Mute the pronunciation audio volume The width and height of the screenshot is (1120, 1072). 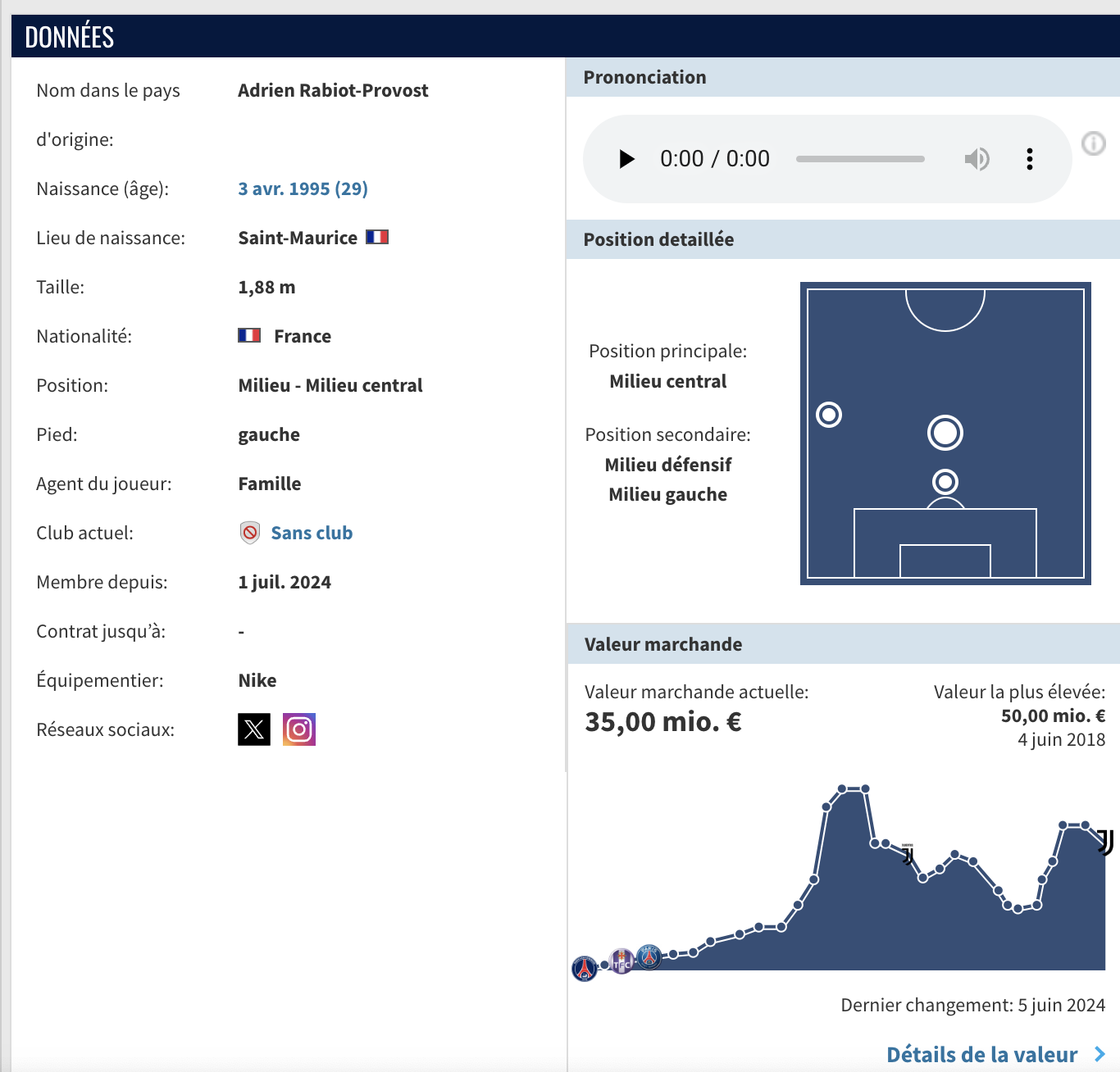point(977,159)
